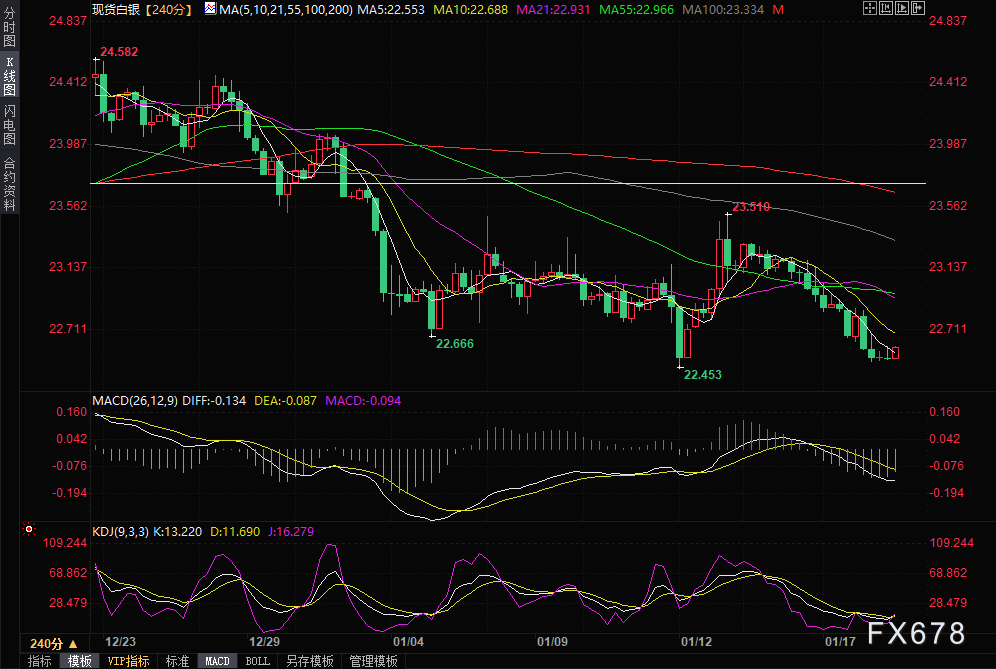The width and height of the screenshot is (996, 669).
Task: Click the 12/29 date on the time axis
Action: coord(264,642)
